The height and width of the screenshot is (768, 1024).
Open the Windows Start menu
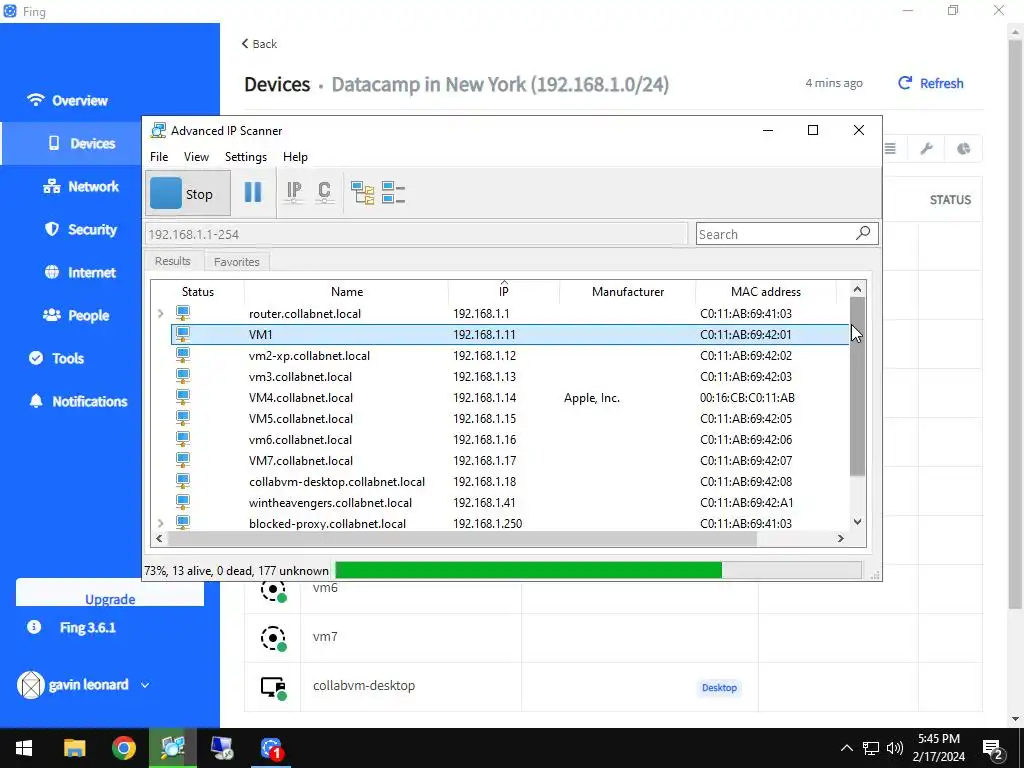pyautogui.click(x=24, y=748)
